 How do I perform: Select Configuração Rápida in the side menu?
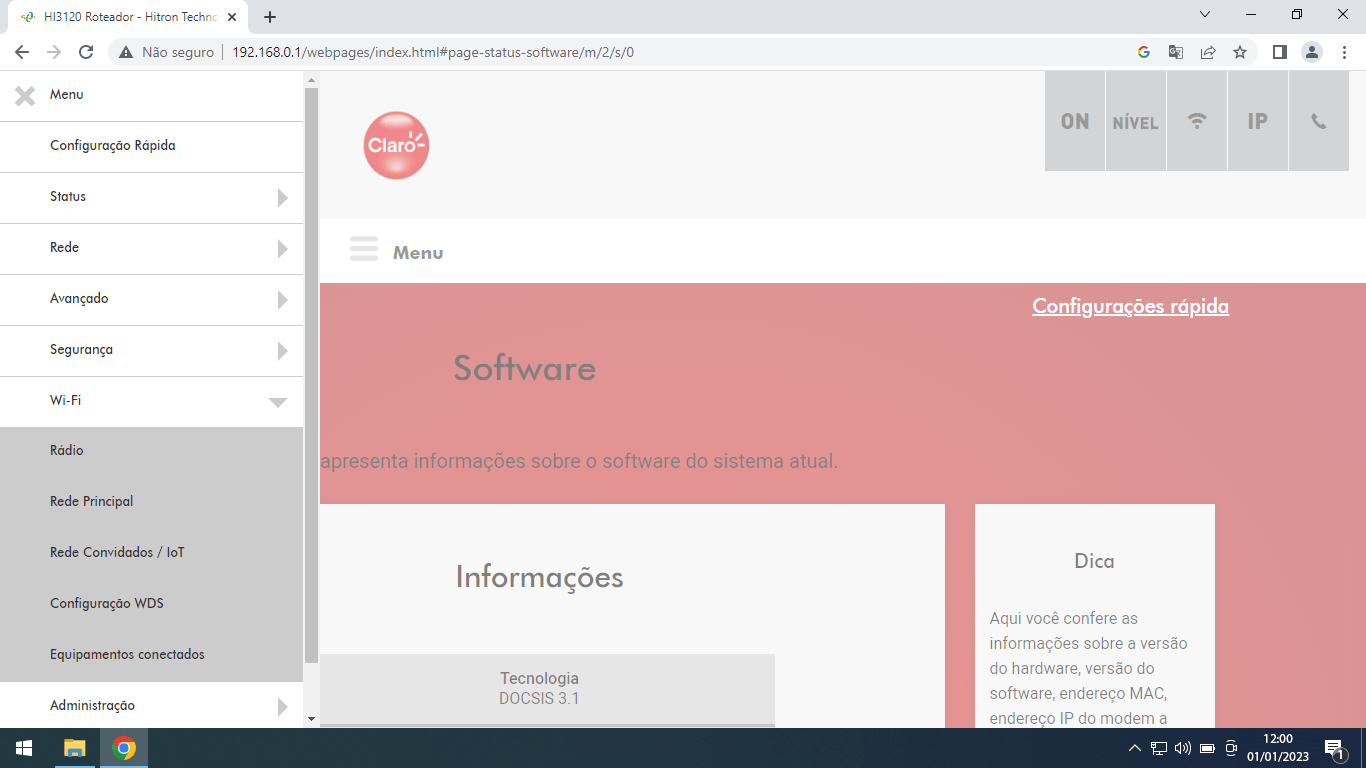[x=113, y=146]
